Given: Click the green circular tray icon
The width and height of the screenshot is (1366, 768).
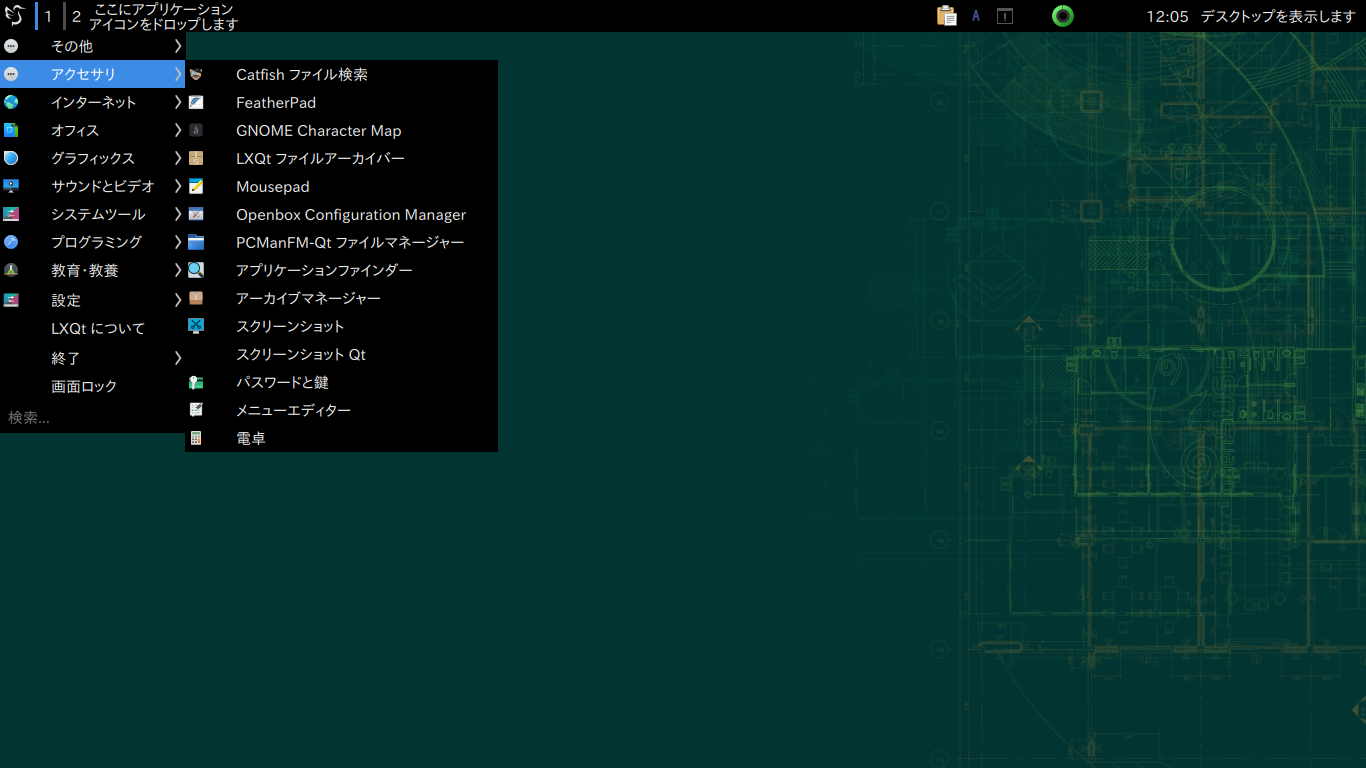Looking at the screenshot, I should point(1063,16).
